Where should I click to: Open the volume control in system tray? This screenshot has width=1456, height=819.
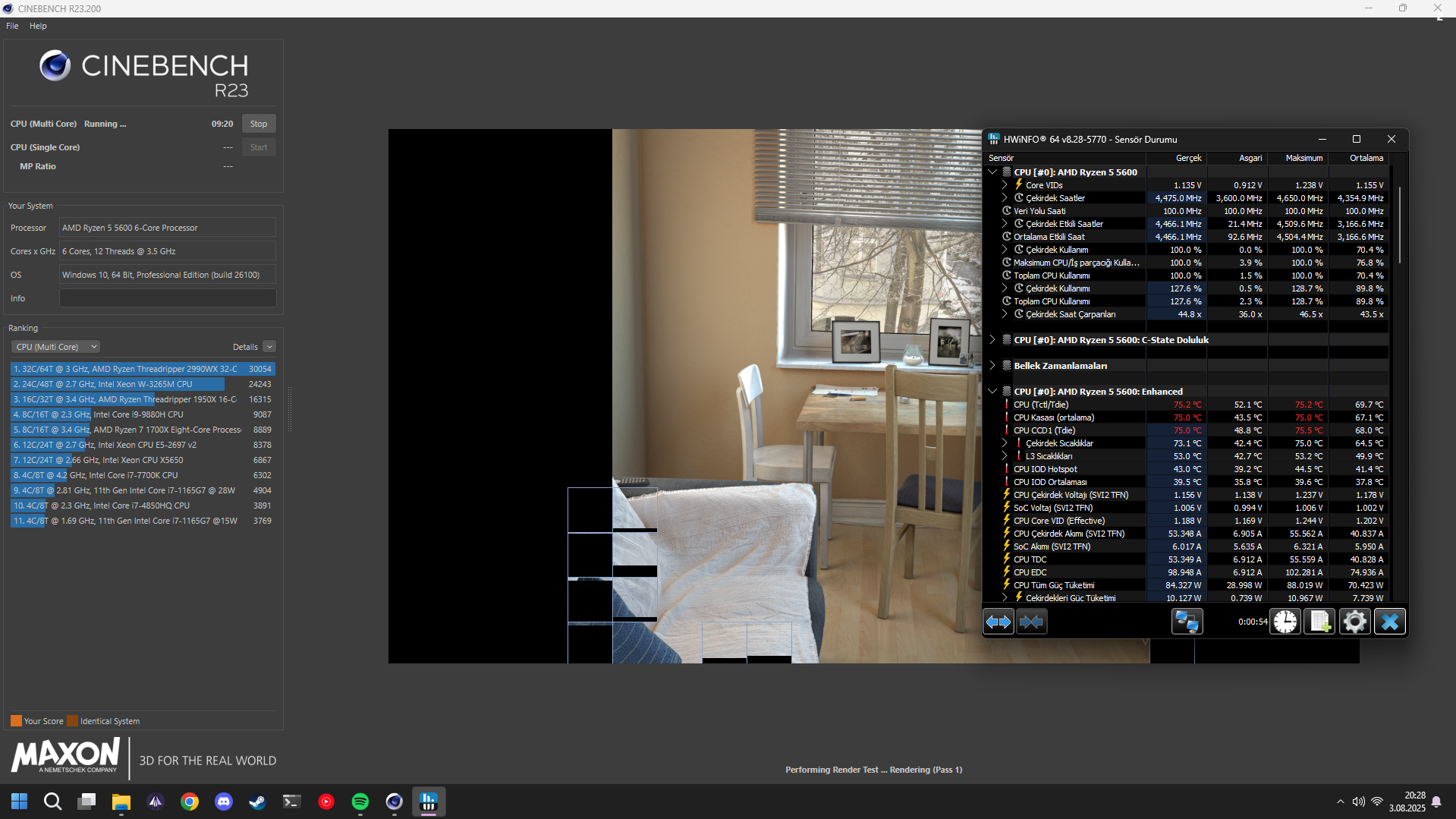(x=1358, y=802)
